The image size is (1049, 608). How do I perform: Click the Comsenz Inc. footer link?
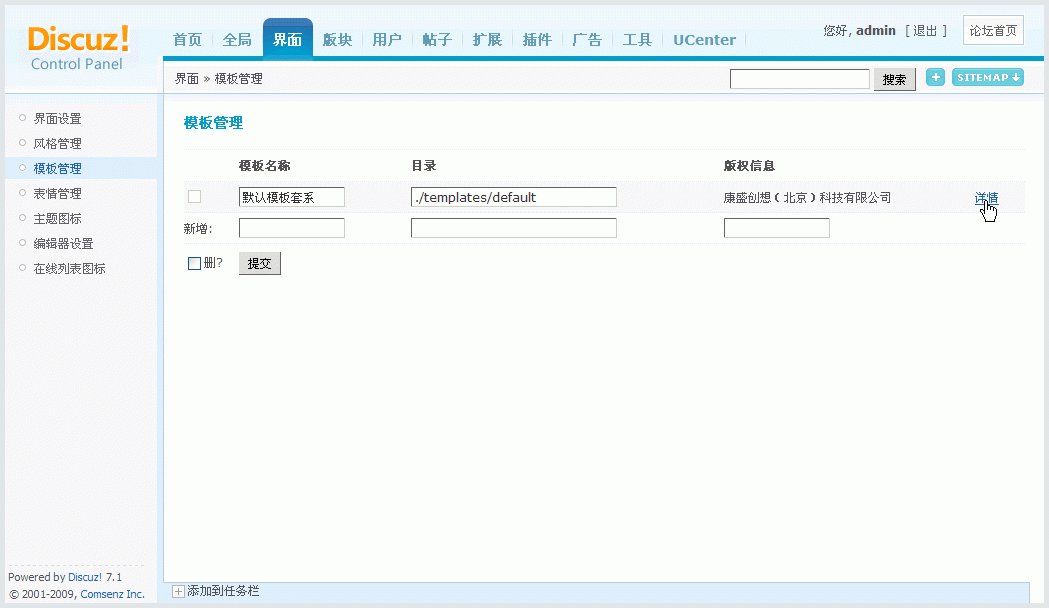[112, 594]
